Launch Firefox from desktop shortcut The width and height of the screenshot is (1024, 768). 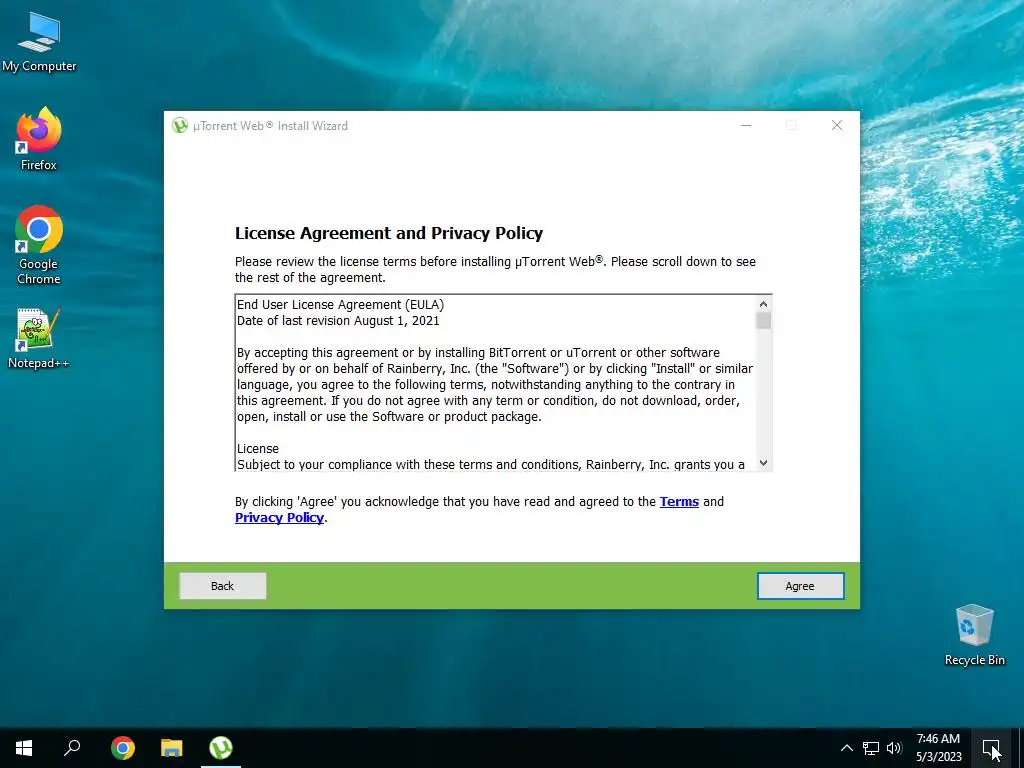point(39,140)
